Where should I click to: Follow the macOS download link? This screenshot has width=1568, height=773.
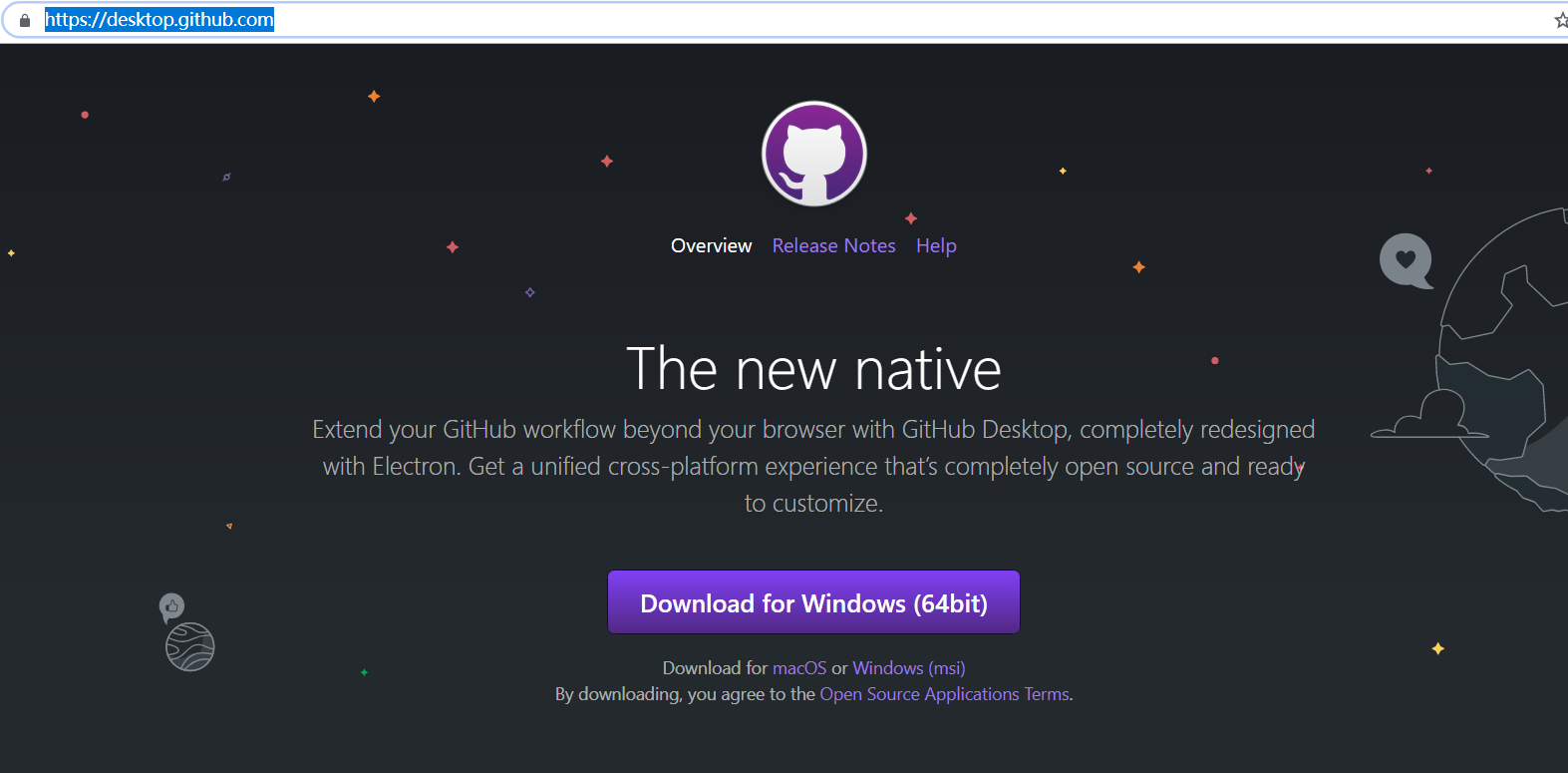pos(799,668)
